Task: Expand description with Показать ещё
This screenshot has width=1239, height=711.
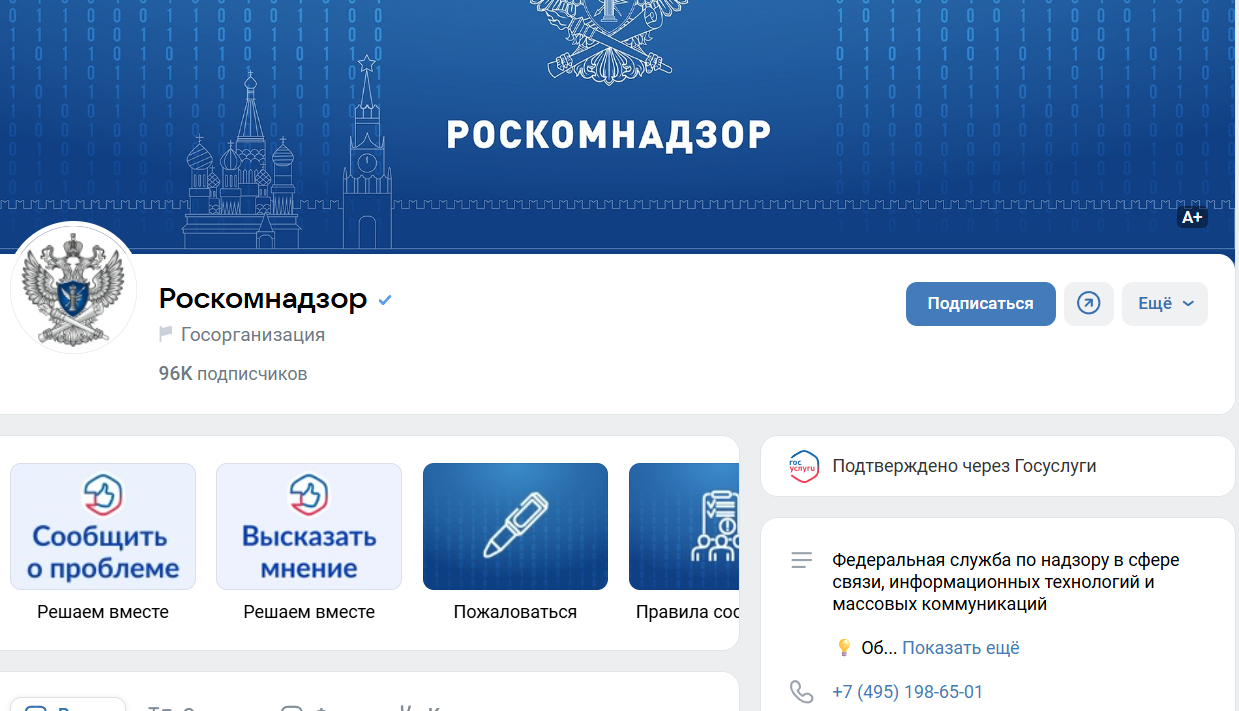Action: [x=961, y=648]
